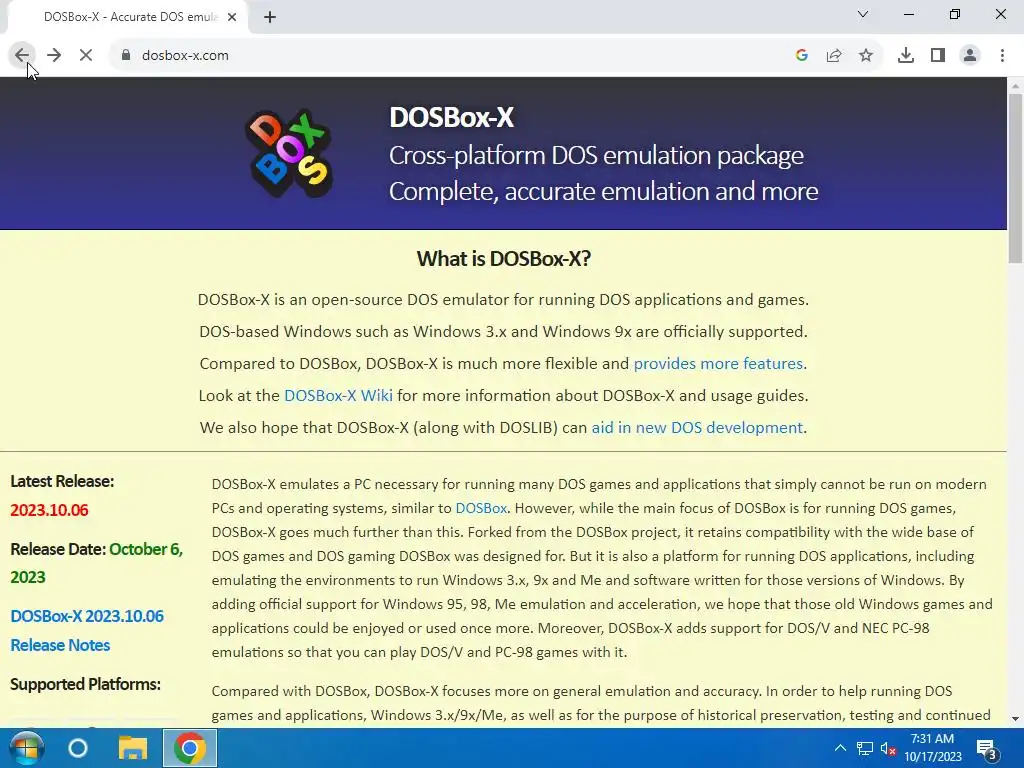
Task: Open Cortana search circle on taskbar
Action: pos(78,748)
